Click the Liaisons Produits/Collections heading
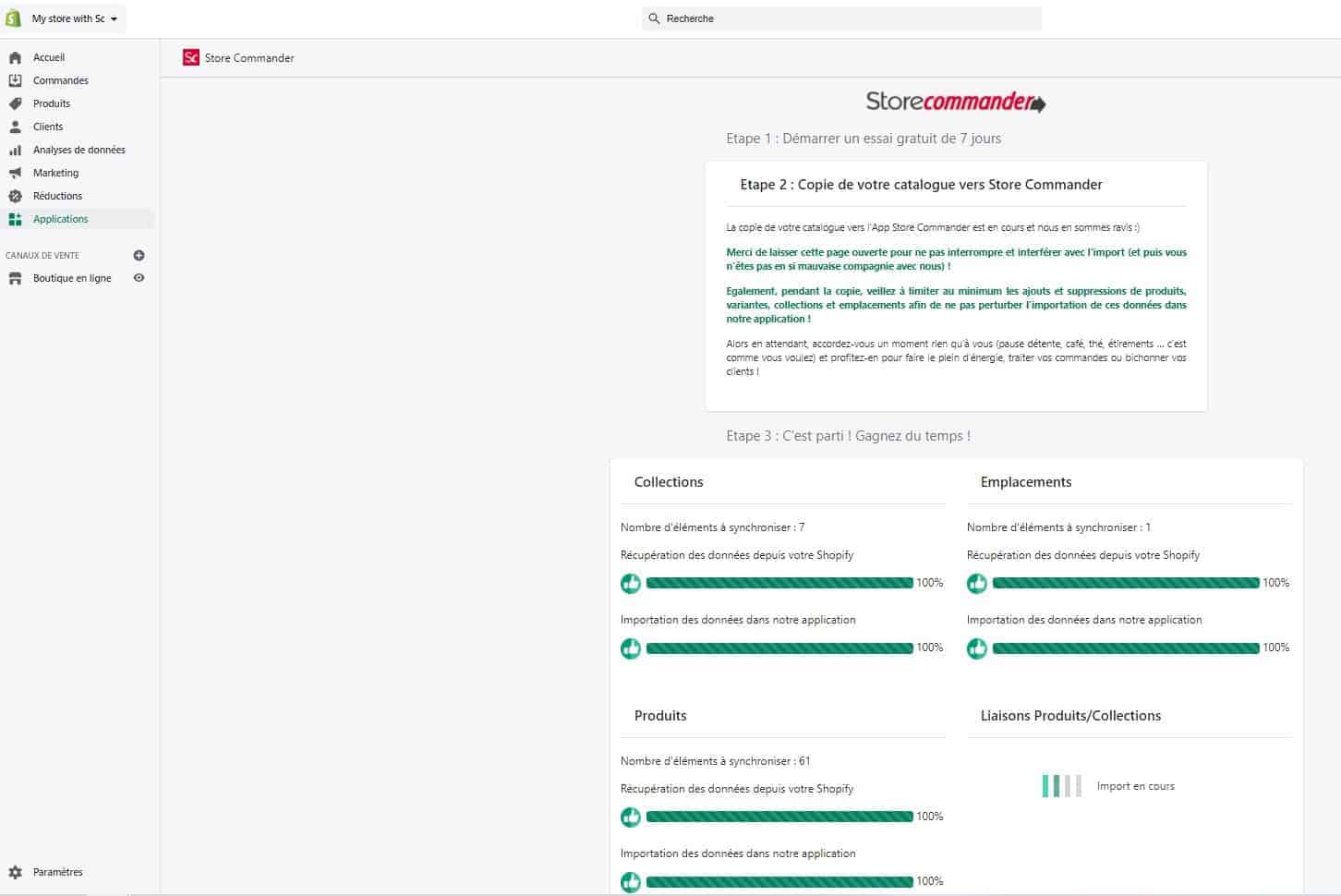1341x896 pixels. [x=1070, y=716]
